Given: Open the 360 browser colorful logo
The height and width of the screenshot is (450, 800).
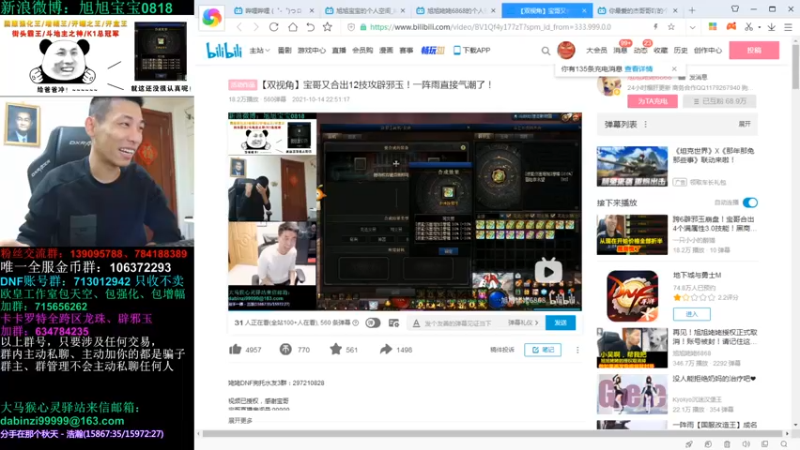Looking at the screenshot, I should (212, 17).
